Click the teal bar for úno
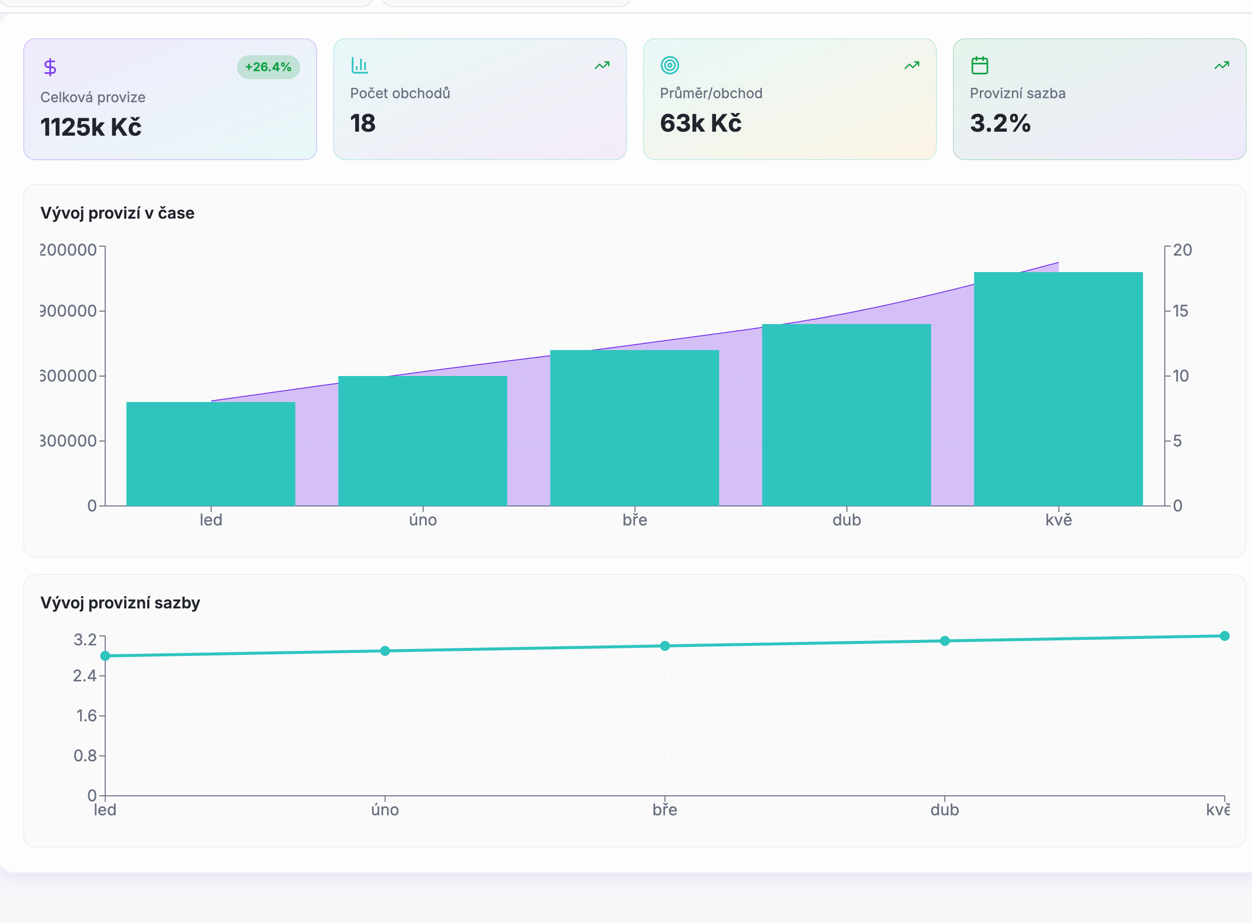The height and width of the screenshot is (923, 1252). click(x=423, y=441)
